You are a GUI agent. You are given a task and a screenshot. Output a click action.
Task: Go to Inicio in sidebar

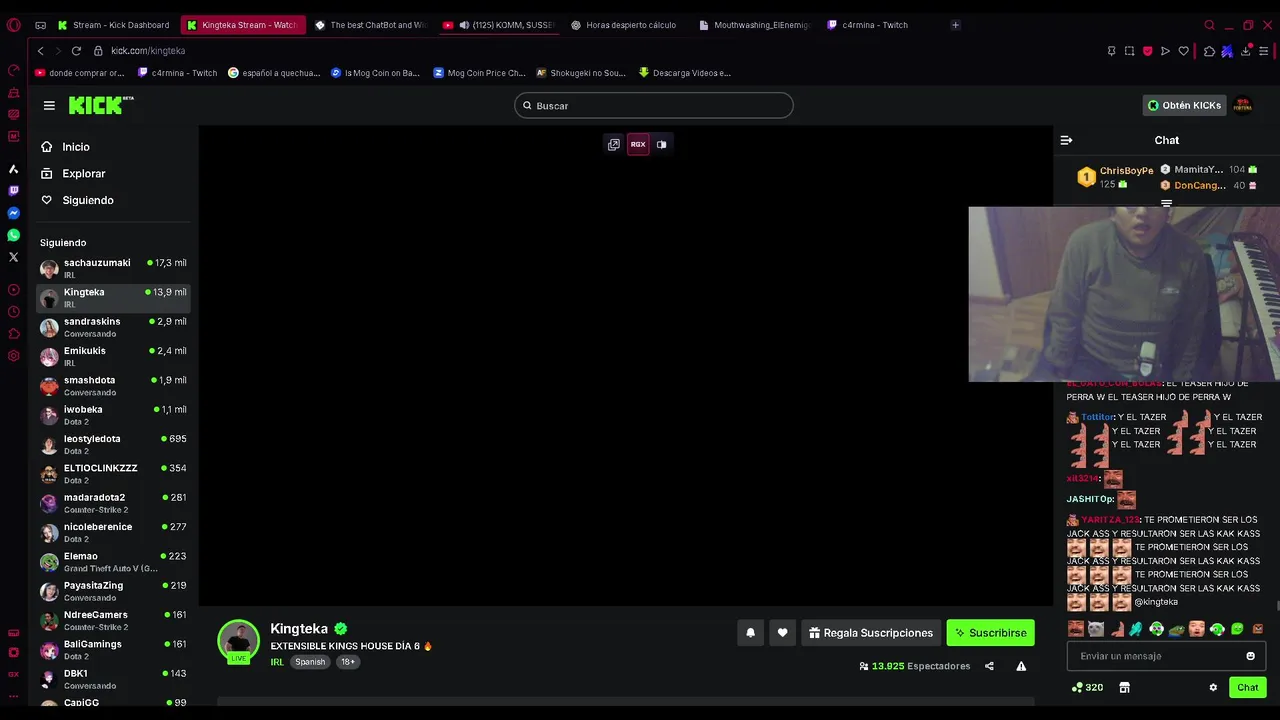(76, 147)
